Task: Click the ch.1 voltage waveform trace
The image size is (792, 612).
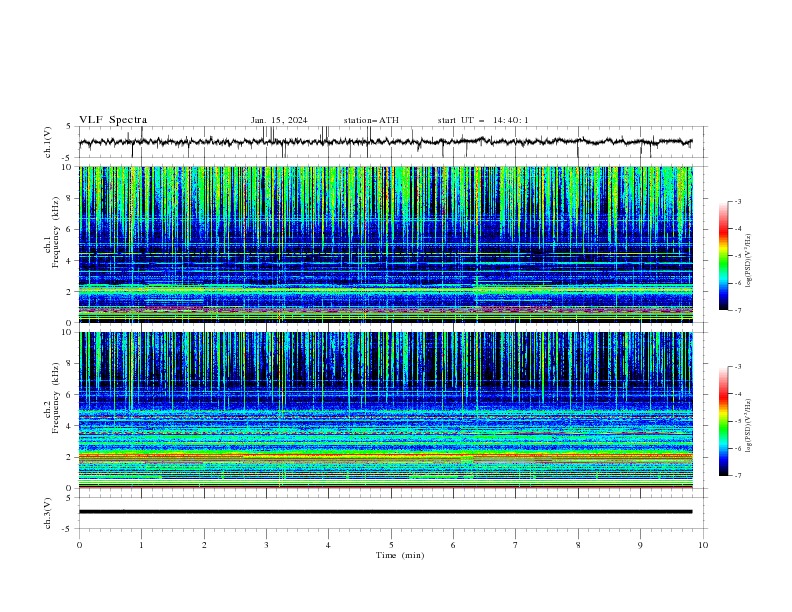Action: pos(385,142)
